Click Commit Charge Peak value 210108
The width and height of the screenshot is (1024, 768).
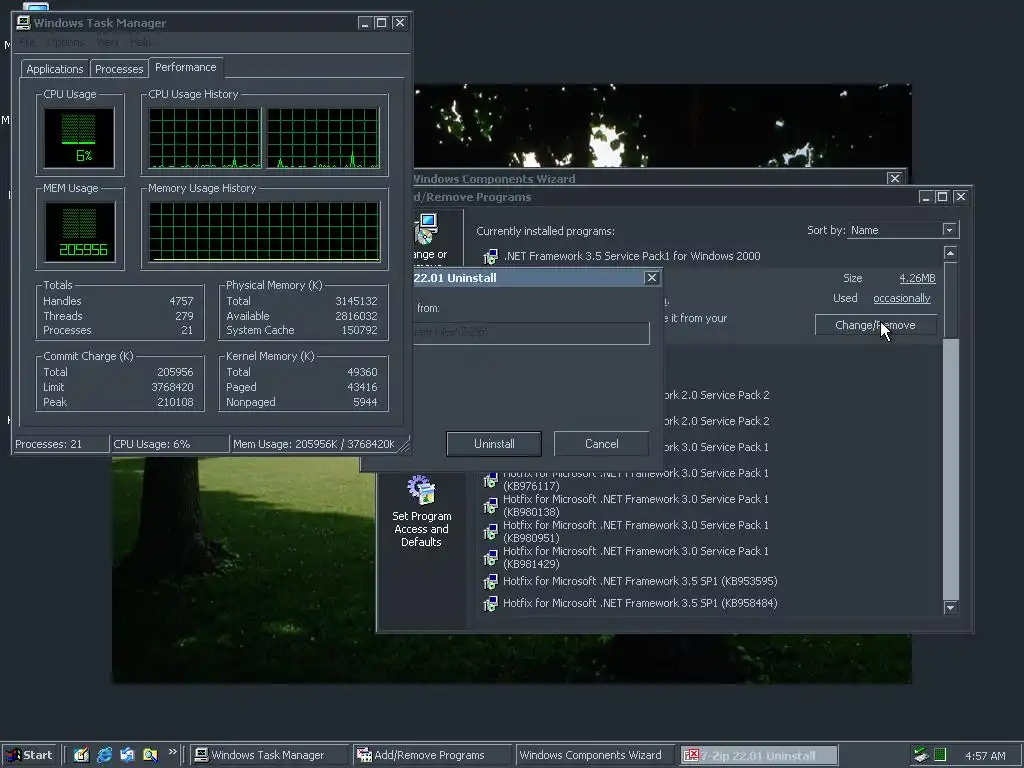(175, 402)
